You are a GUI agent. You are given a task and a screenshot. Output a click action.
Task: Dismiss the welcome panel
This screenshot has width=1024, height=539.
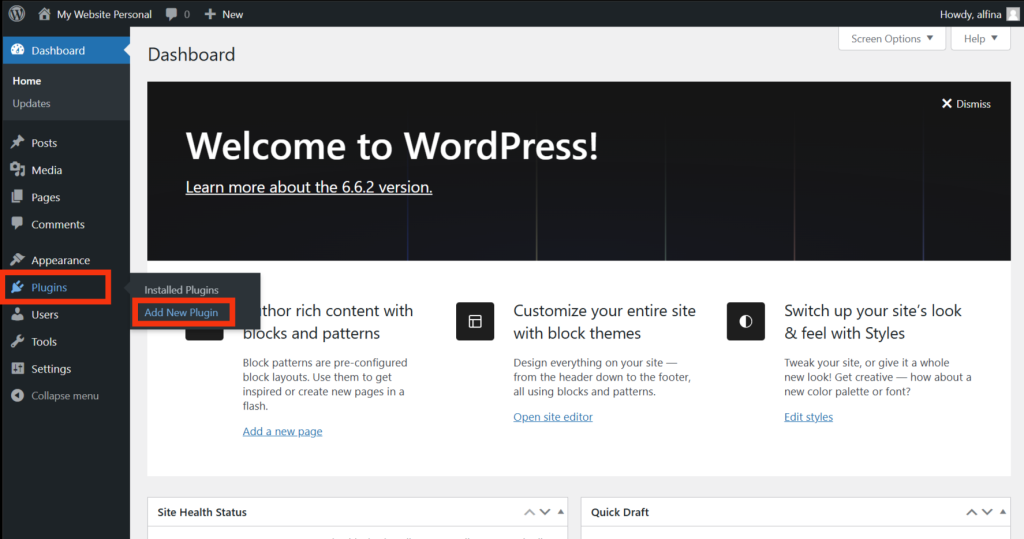tap(966, 104)
